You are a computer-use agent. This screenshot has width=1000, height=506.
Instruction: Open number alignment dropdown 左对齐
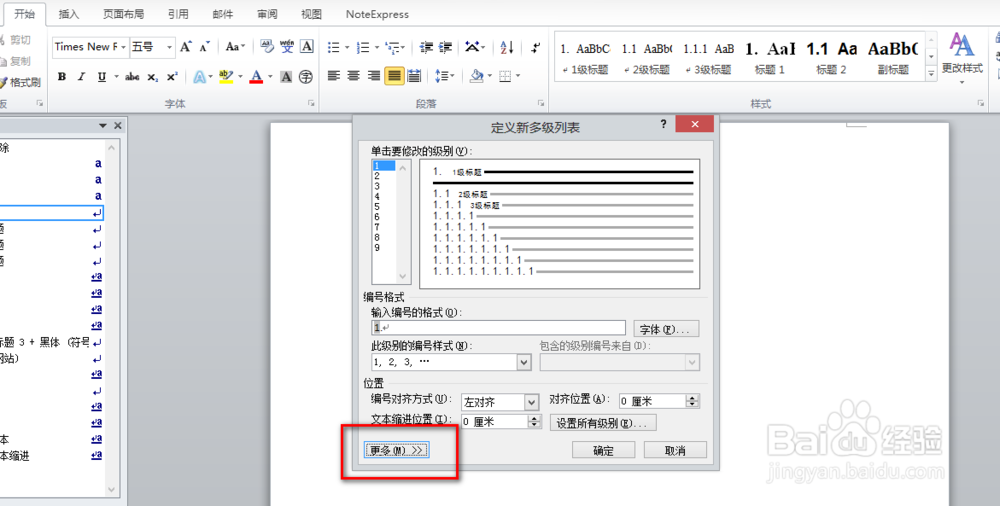(532, 402)
